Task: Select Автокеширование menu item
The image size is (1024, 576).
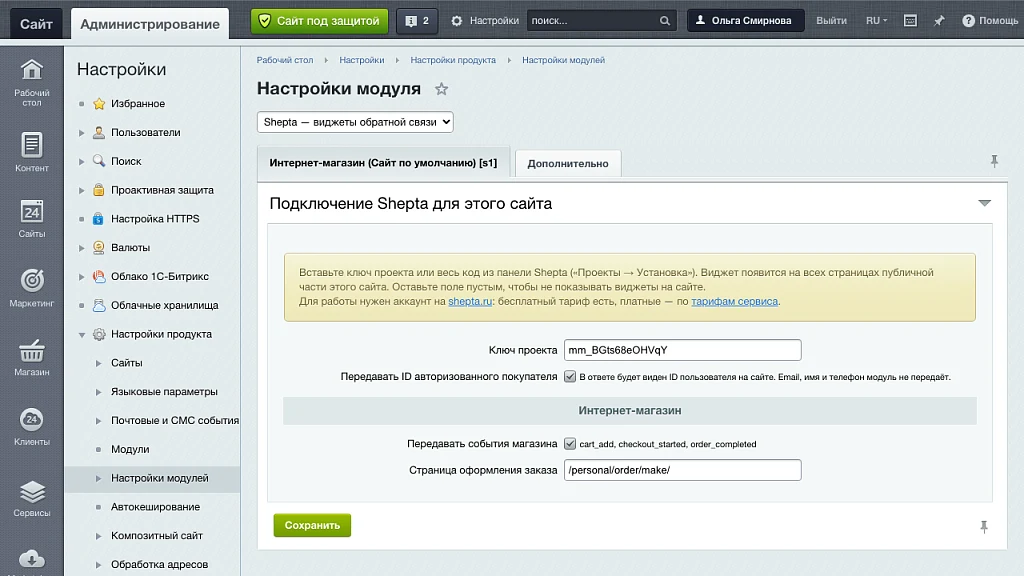Action: [x=155, y=507]
